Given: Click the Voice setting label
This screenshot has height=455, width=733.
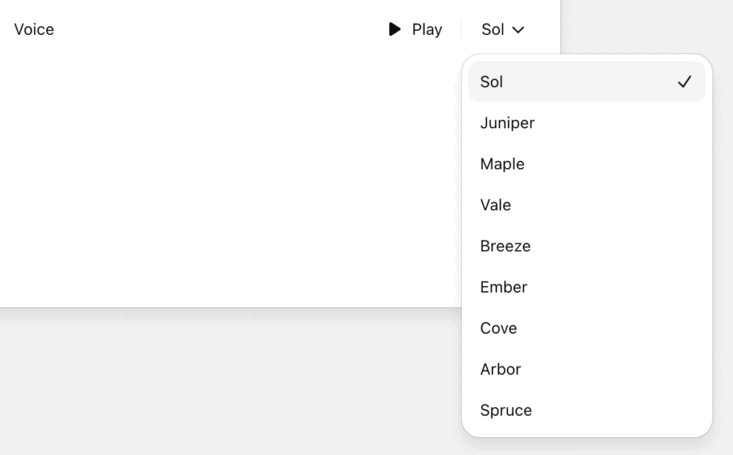Looking at the screenshot, I should (34, 29).
